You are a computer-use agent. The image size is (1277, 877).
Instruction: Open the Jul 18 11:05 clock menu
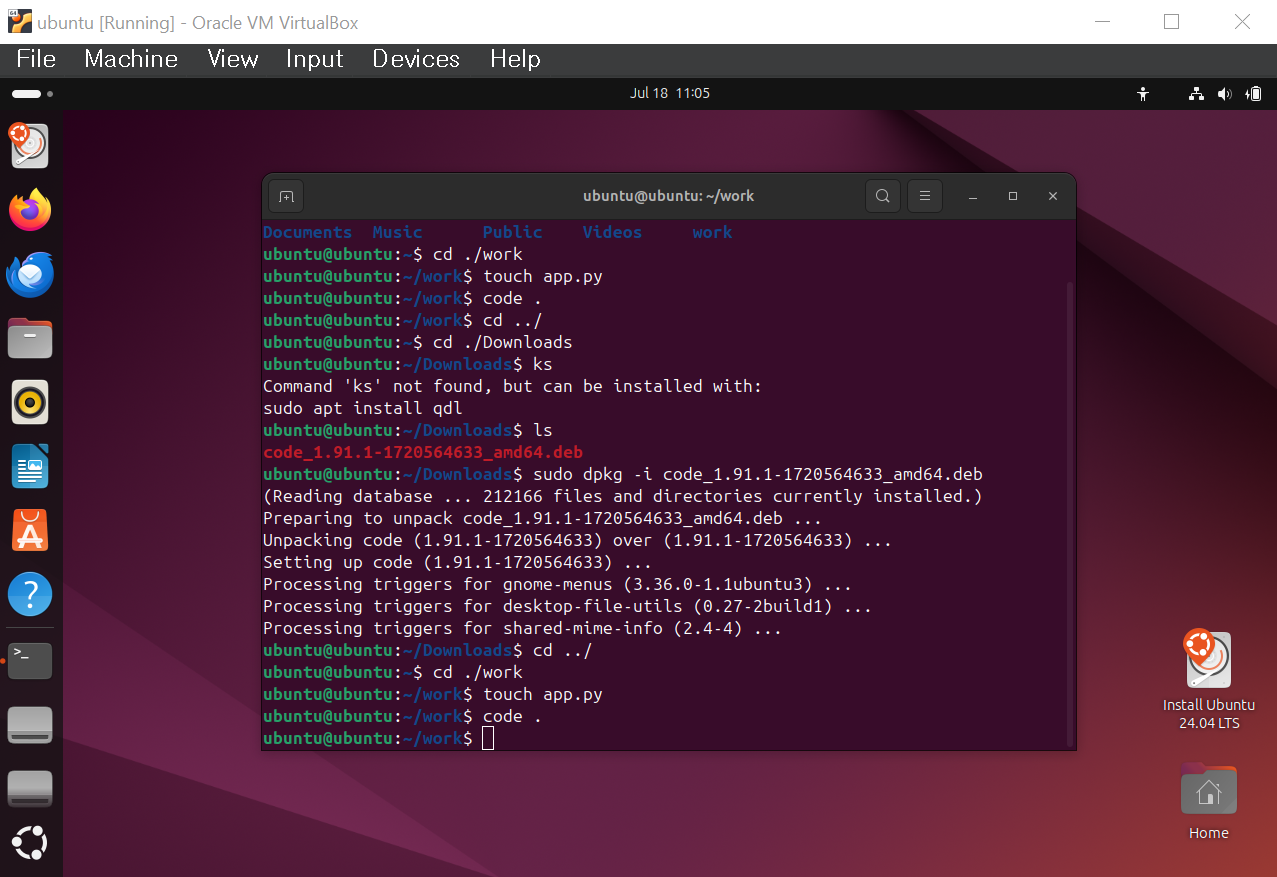(x=670, y=93)
